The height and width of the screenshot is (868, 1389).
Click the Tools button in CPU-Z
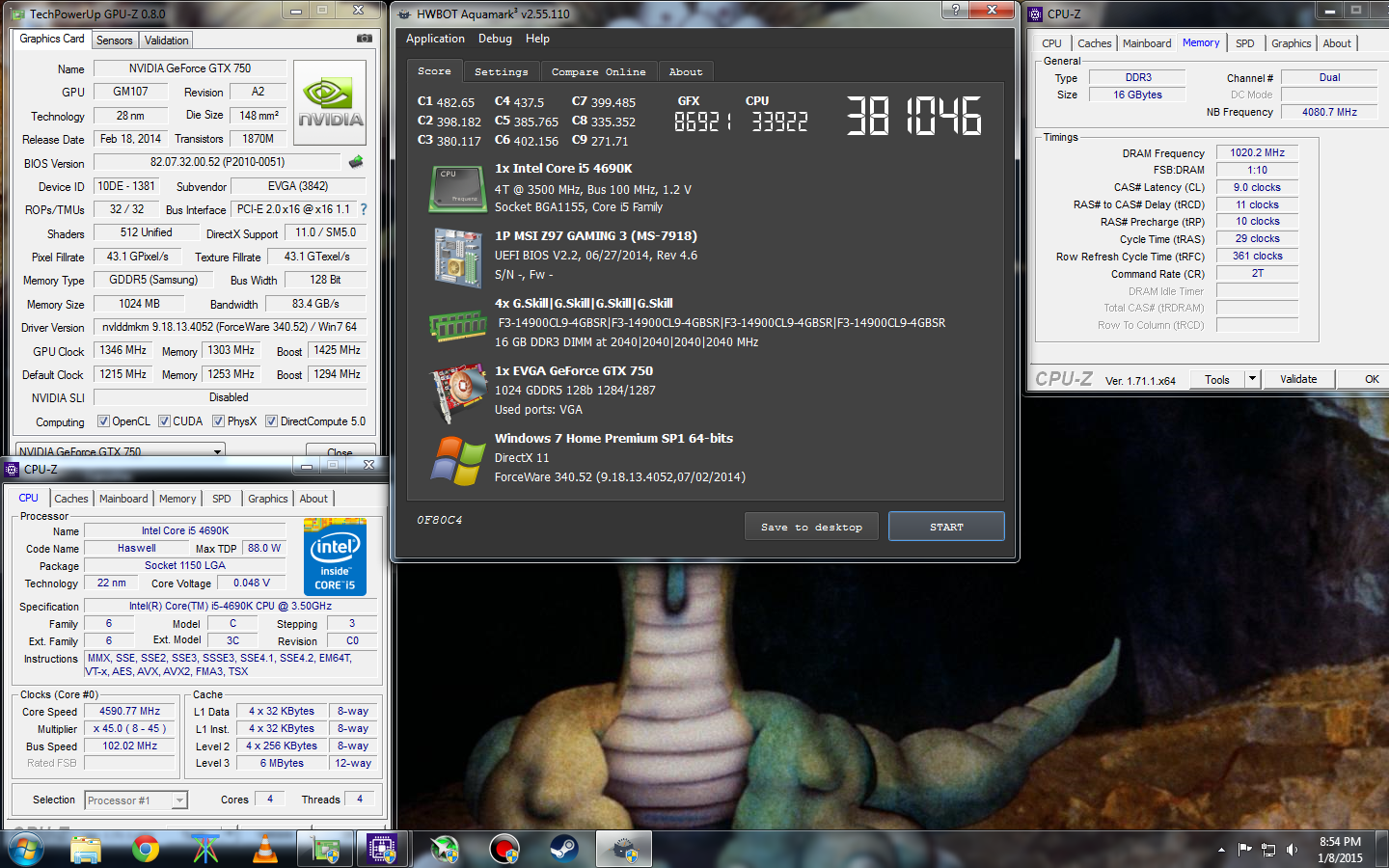(1217, 379)
